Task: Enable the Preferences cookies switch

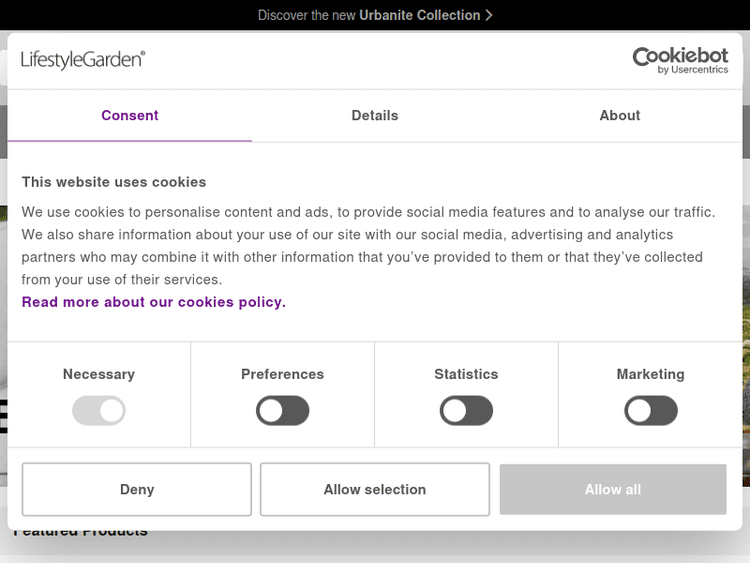Action: [x=283, y=411]
